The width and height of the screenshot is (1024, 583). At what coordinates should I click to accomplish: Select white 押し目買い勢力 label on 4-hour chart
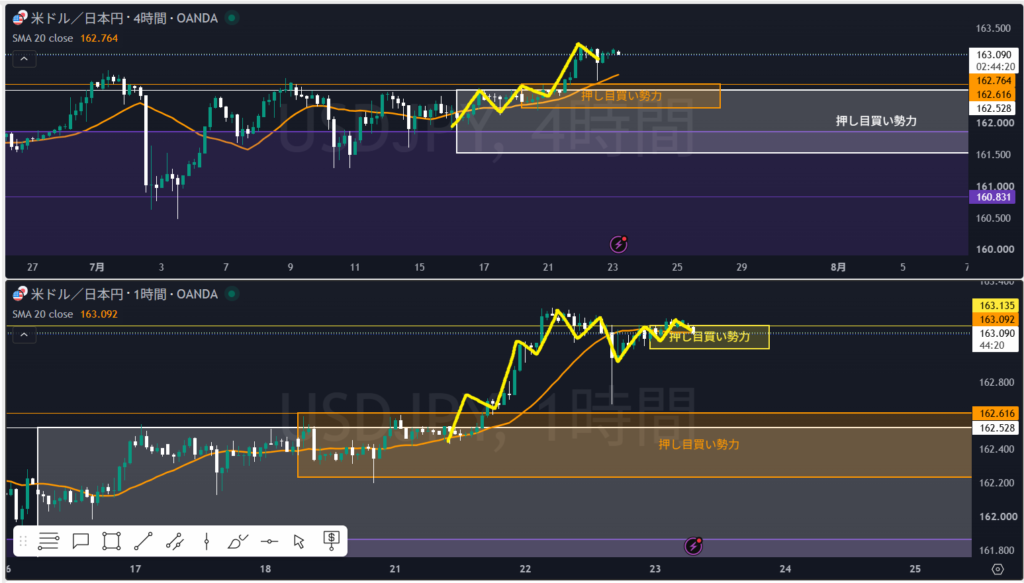[x=876, y=121]
